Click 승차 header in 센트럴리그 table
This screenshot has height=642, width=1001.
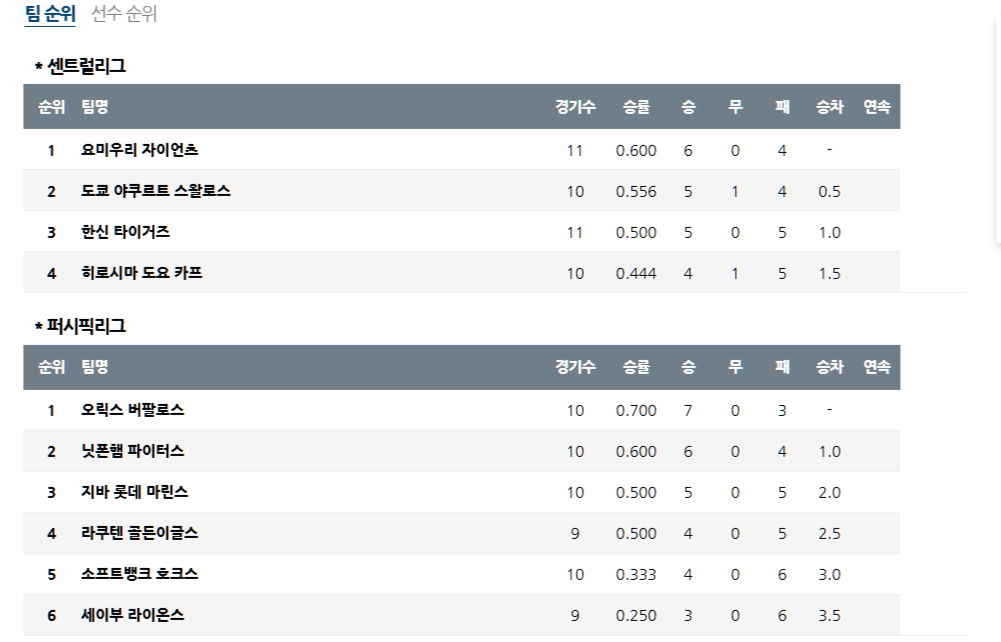tap(829, 106)
